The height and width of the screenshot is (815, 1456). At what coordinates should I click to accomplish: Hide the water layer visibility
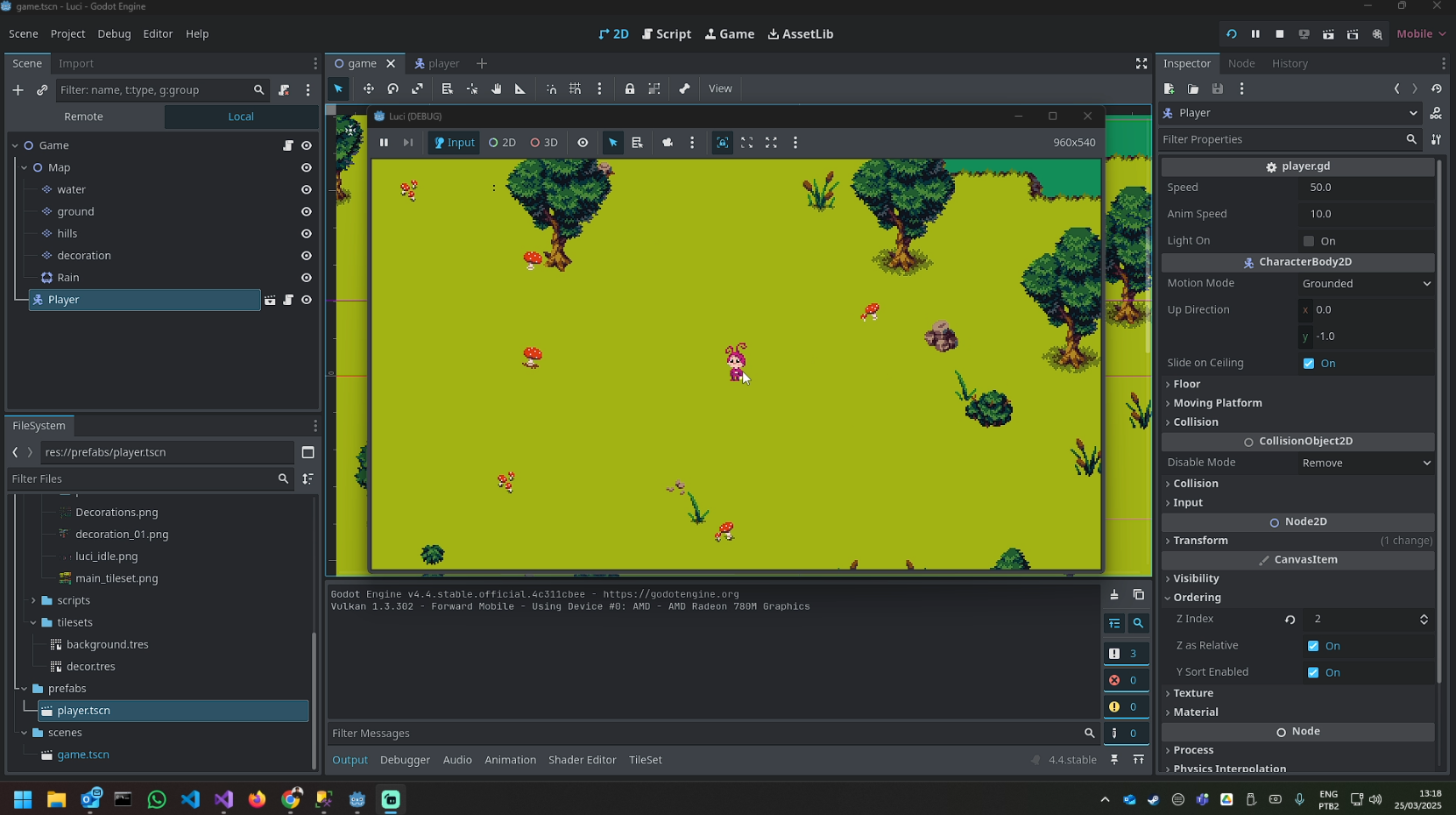[307, 190]
